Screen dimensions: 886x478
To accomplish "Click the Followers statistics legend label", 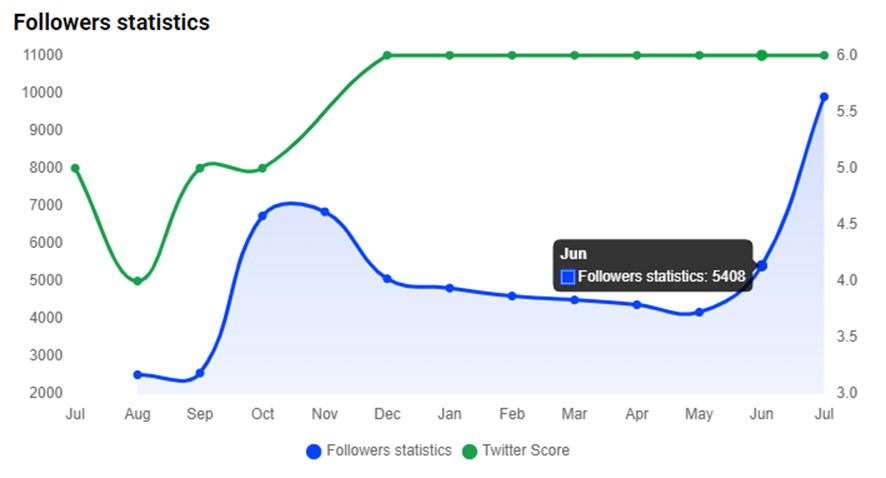I will pyautogui.click(x=389, y=451).
